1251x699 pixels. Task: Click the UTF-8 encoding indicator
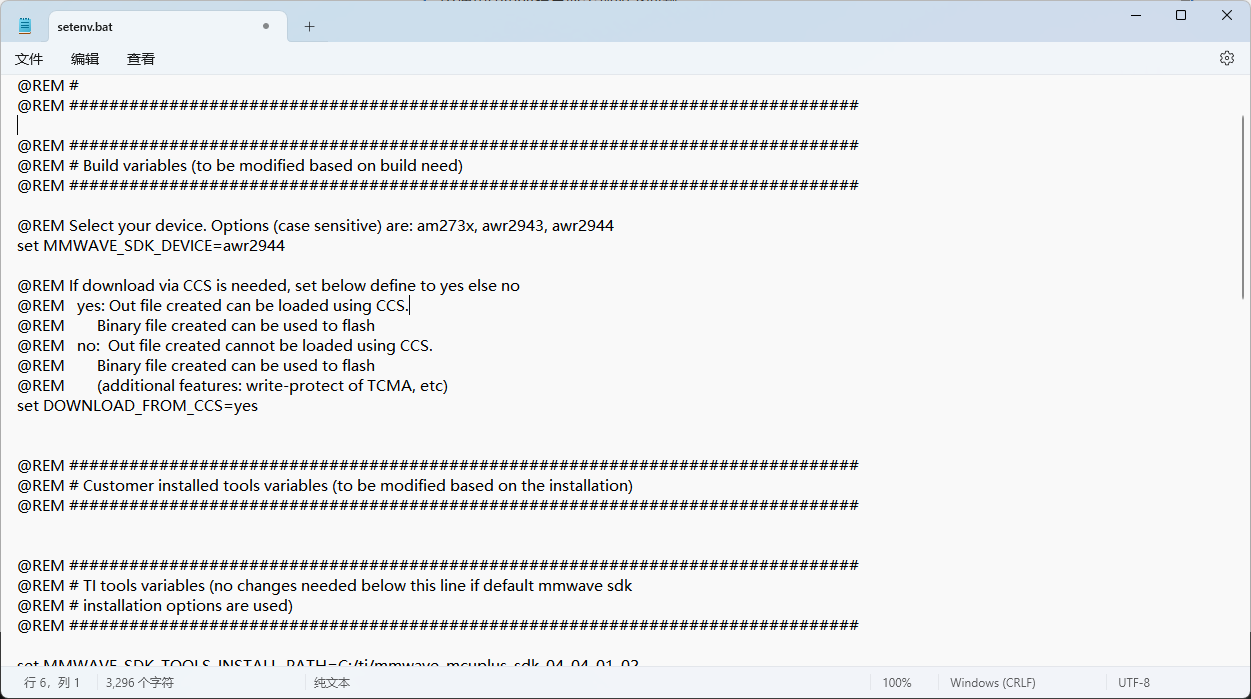pos(1134,682)
